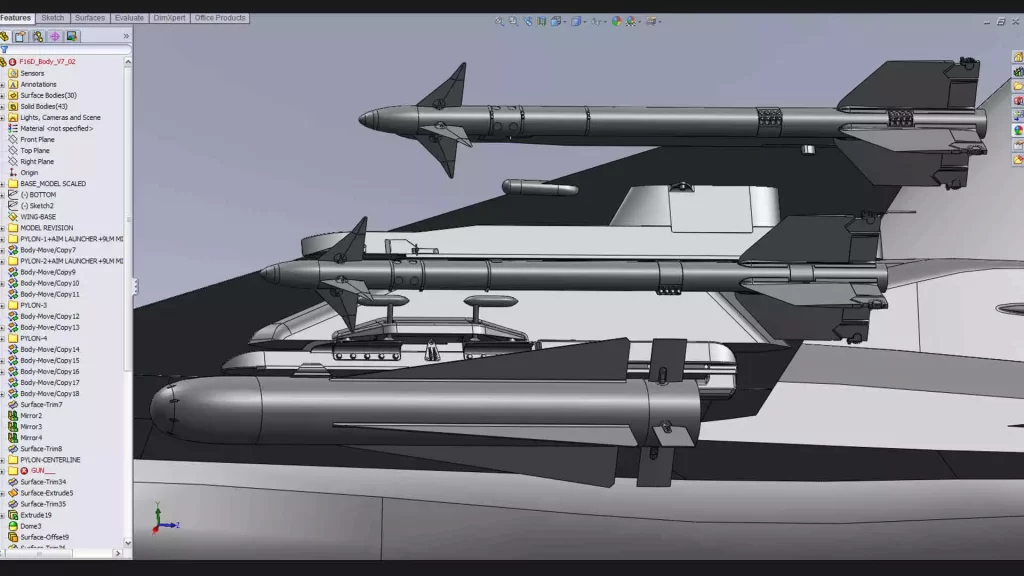This screenshot has width=1024, height=576.
Task: Open the Design Library task pane
Action: coord(1018,72)
